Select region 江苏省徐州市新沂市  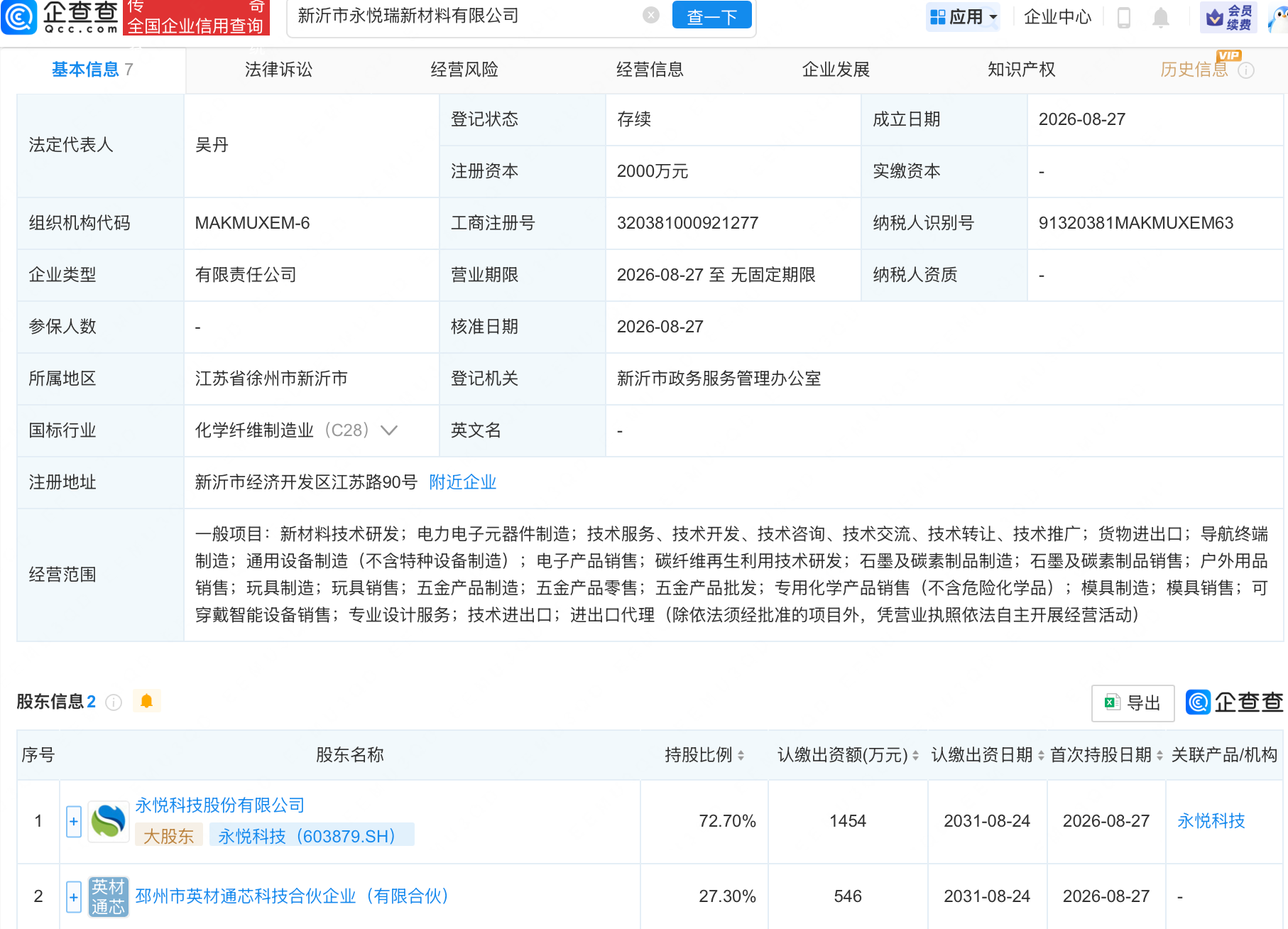[271, 379]
